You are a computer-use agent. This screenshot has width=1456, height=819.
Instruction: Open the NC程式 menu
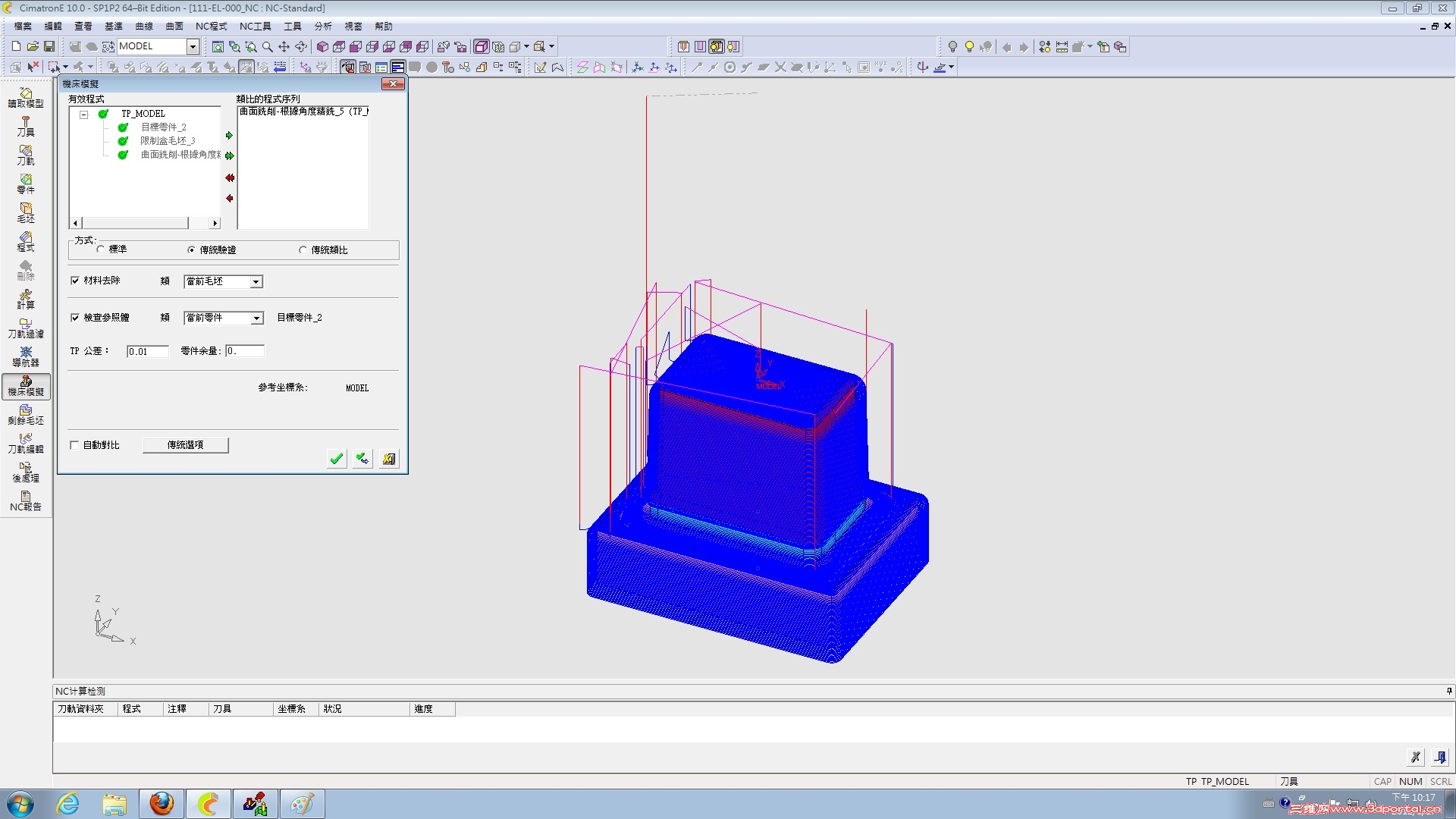pos(211,27)
